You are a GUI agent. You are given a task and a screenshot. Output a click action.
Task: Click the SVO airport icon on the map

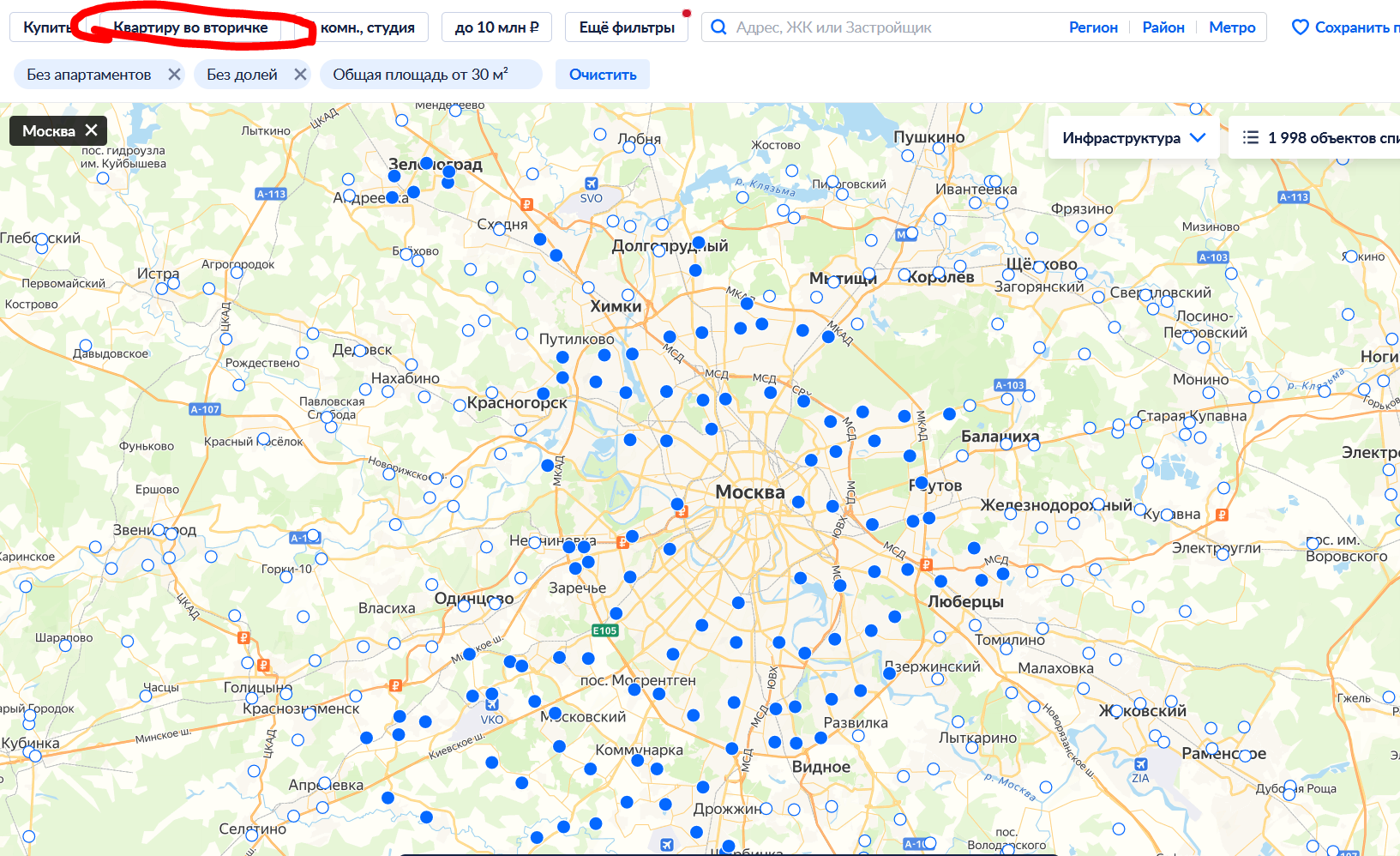coord(591,184)
